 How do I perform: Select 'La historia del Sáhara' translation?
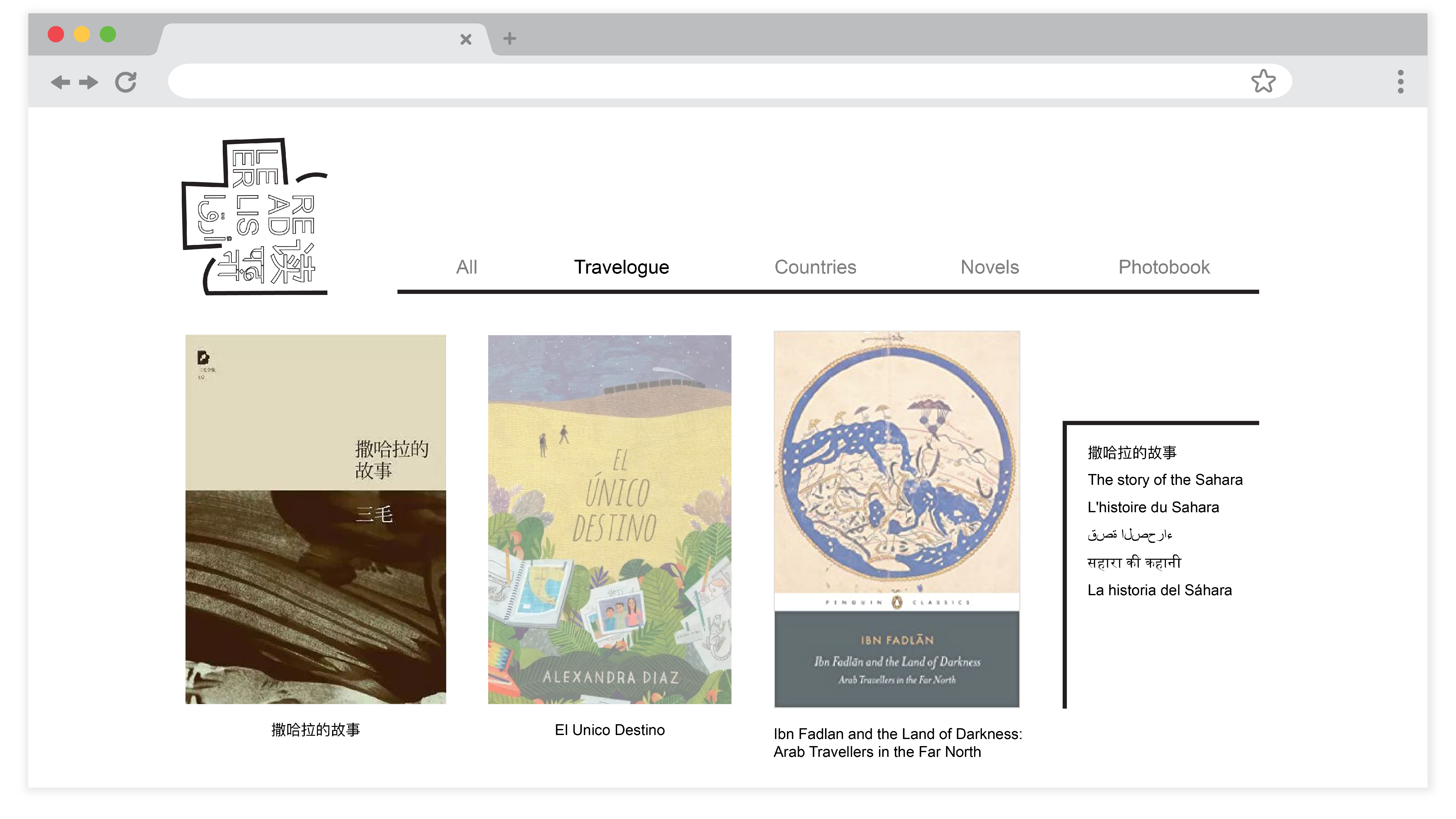1159,590
